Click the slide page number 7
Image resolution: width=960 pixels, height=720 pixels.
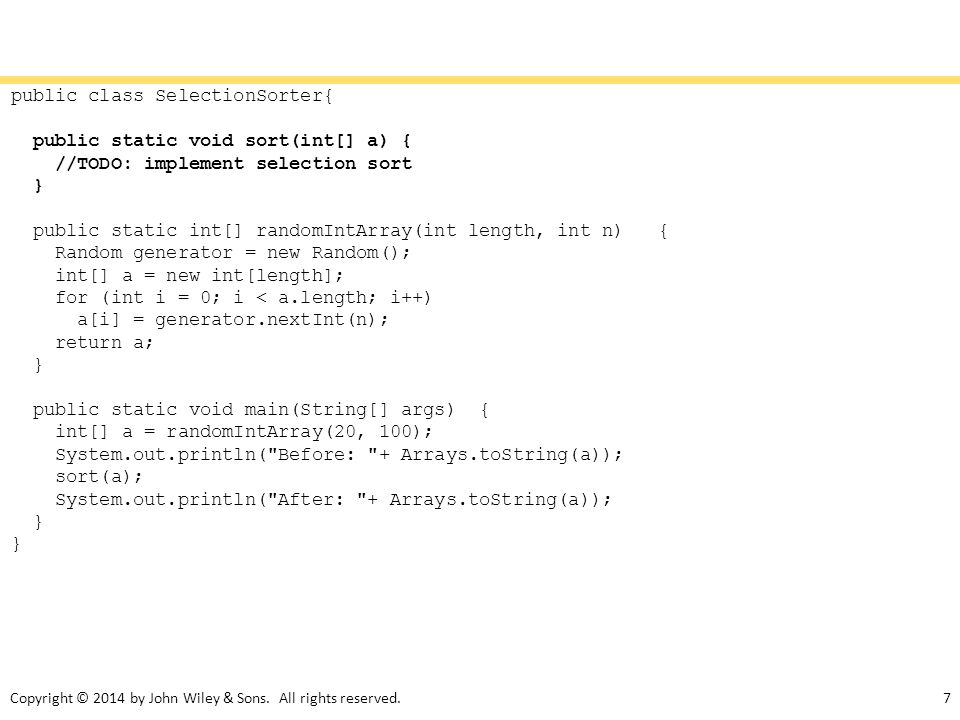(x=947, y=698)
